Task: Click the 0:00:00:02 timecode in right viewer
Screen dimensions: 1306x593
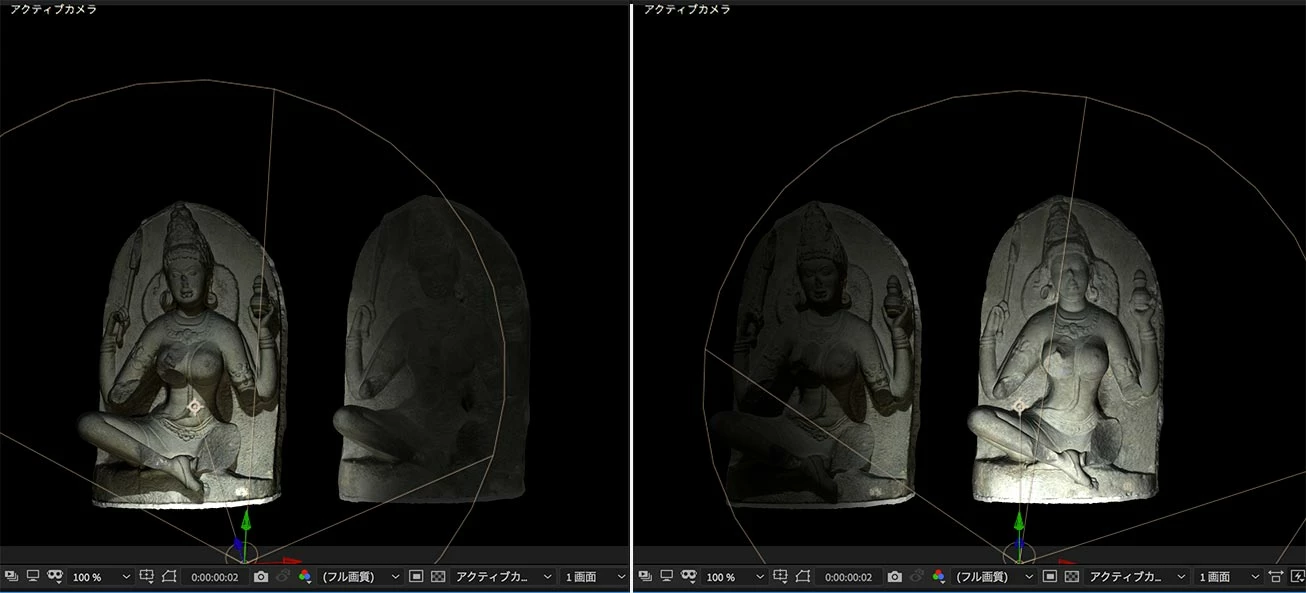Action: [849, 577]
